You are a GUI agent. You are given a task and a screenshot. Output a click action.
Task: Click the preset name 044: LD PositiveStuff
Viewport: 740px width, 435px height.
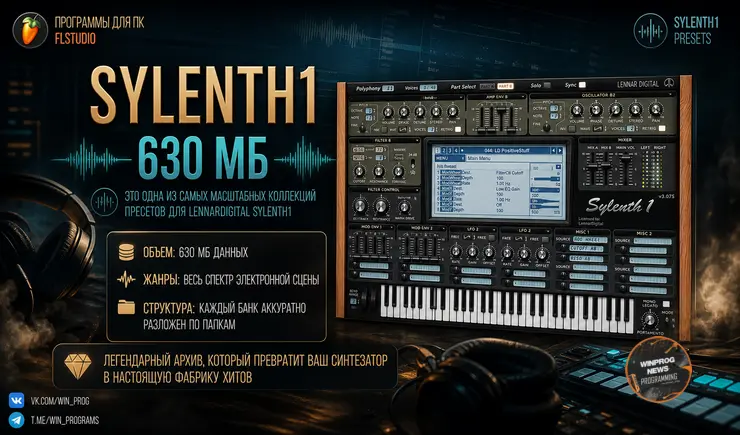pyautogui.click(x=506, y=151)
